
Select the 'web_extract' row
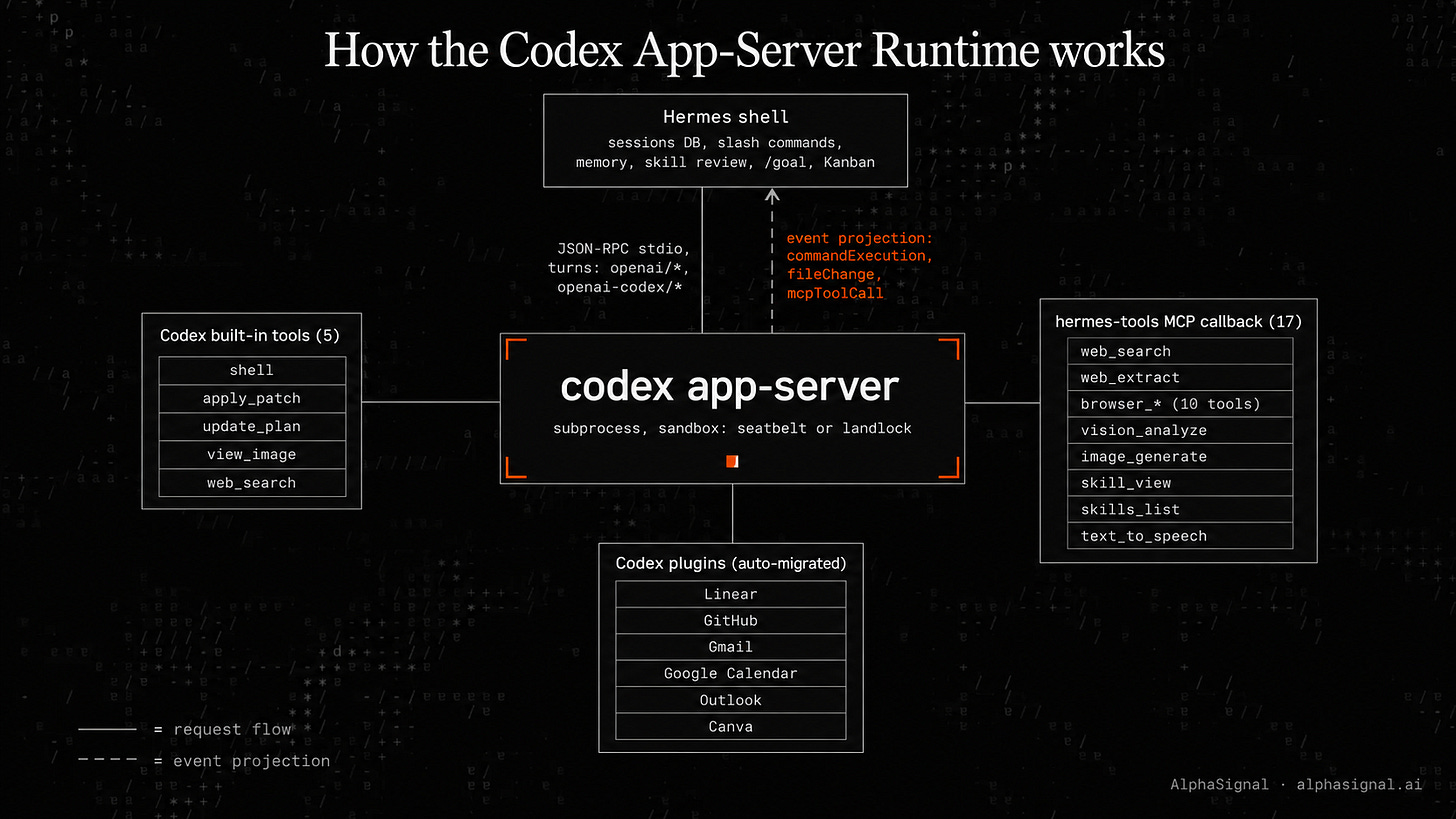(x=1180, y=378)
